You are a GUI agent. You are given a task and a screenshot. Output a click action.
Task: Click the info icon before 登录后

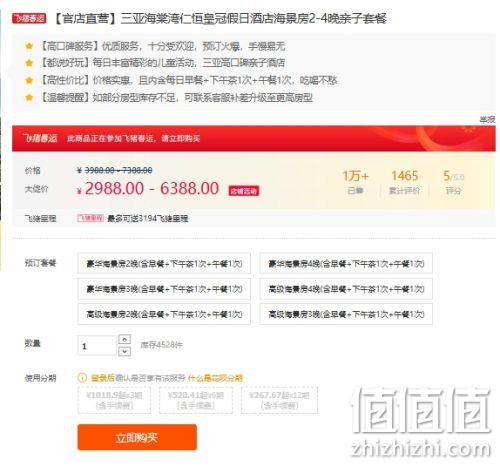[82, 377]
